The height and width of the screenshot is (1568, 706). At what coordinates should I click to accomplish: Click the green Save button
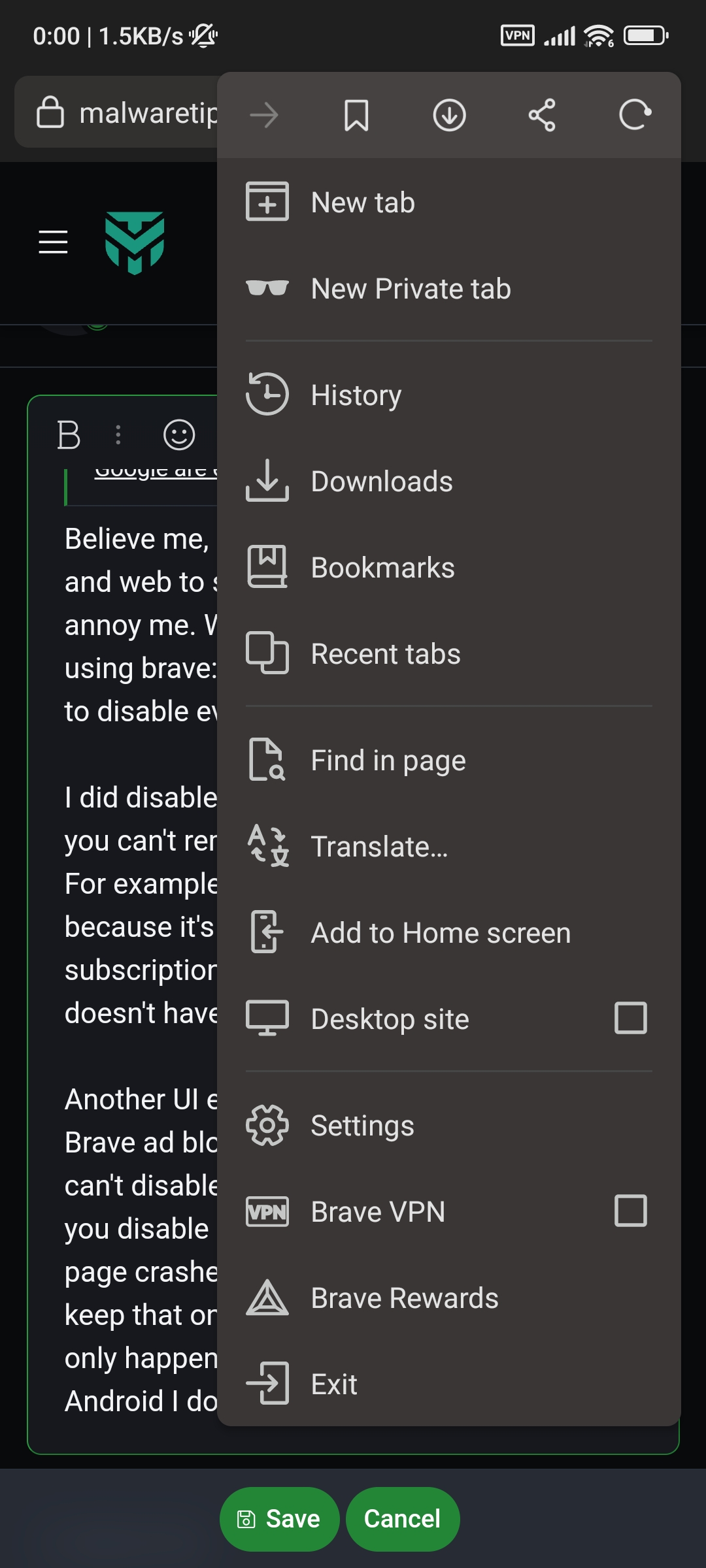click(x=279, y=1519)
